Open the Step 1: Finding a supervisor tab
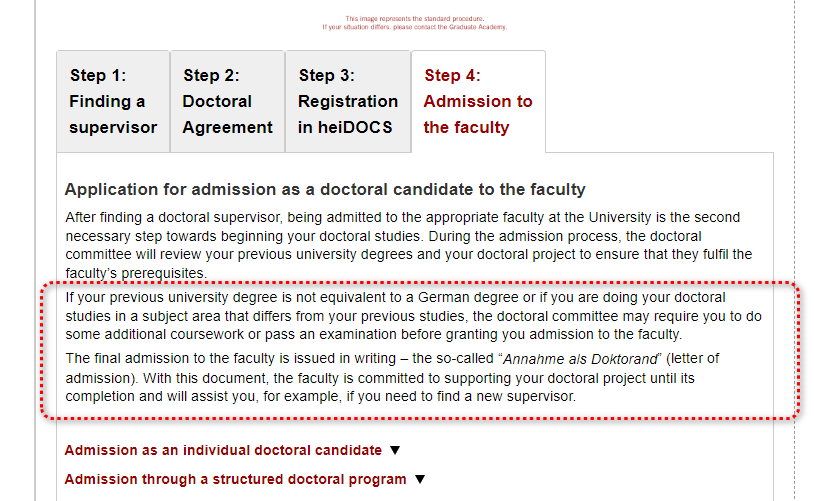This screenshot has width=814, height=501. 113,101
